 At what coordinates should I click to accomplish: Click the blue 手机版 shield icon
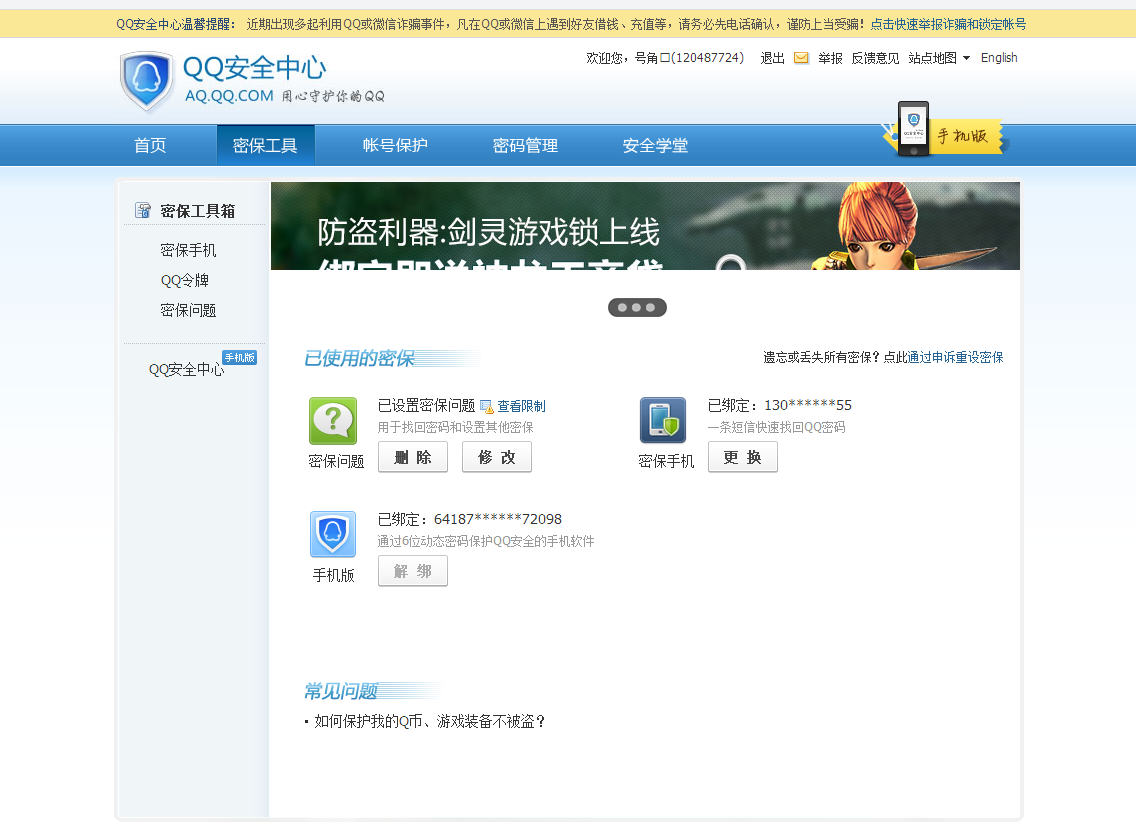click(333, 534)
